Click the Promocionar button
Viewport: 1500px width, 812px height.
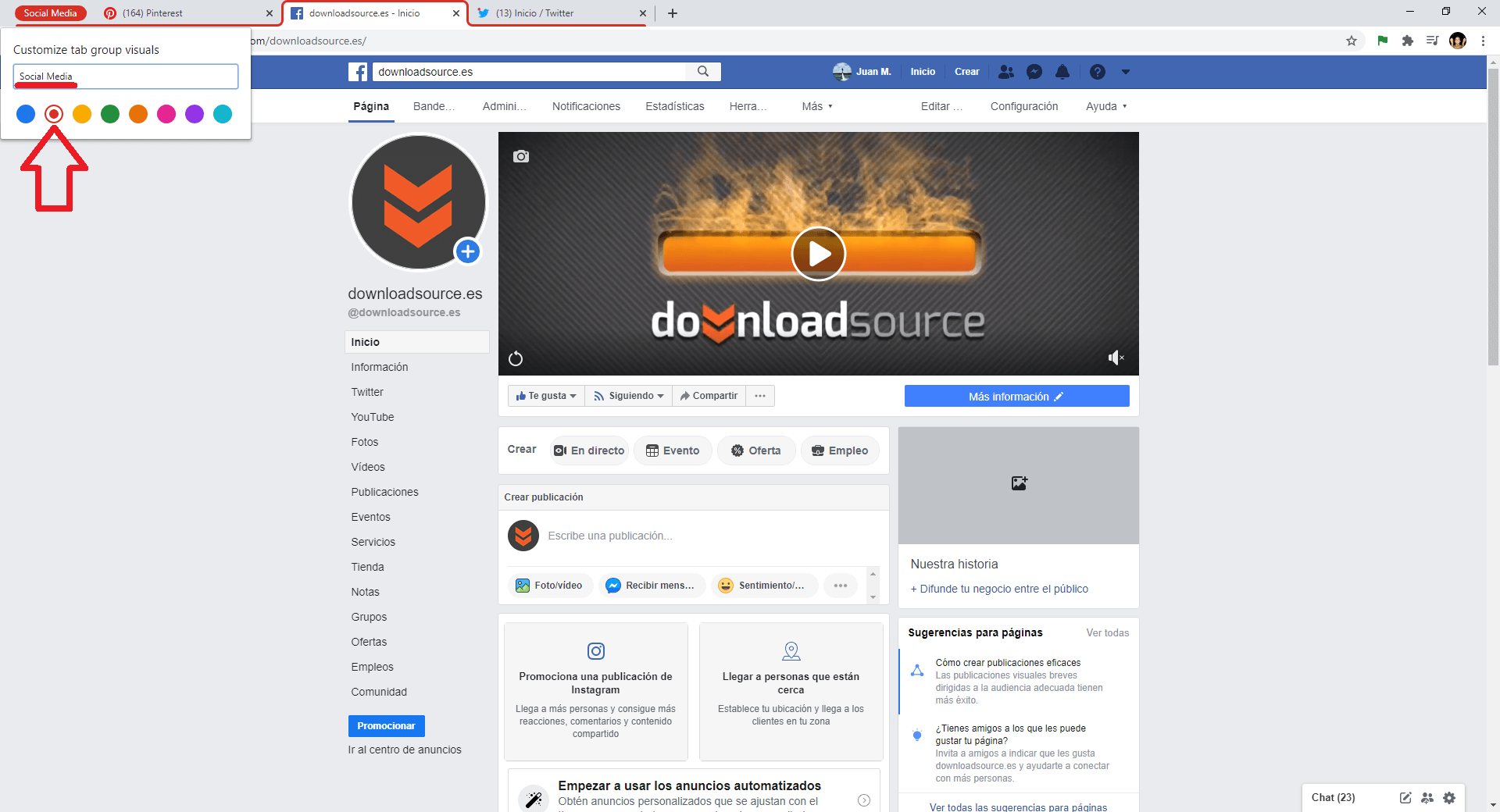pos(387,726)
